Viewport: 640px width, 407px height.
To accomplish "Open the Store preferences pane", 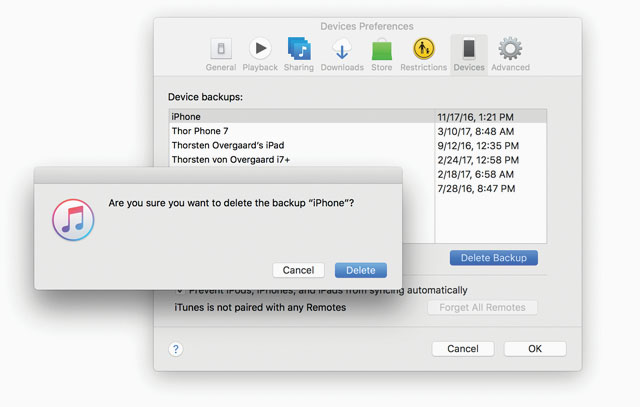I will point(382,55).
